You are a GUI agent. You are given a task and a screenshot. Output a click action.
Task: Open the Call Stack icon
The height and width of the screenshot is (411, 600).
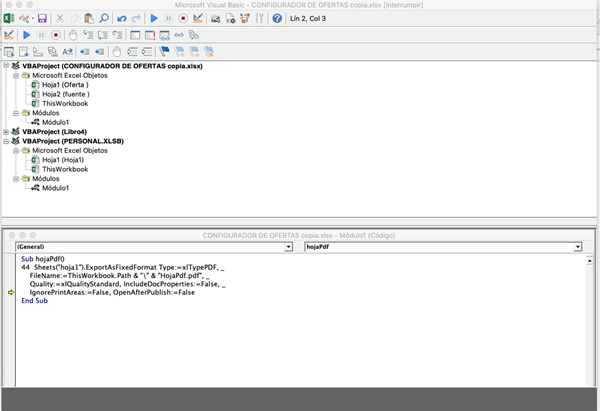tap(194, 35)
